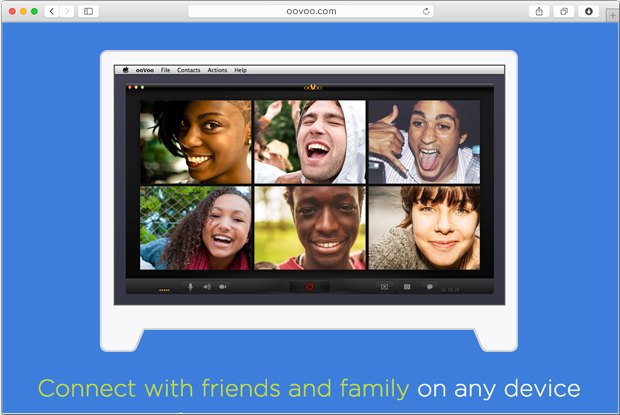
Task: Click the screen share icon
Action: 384,287
